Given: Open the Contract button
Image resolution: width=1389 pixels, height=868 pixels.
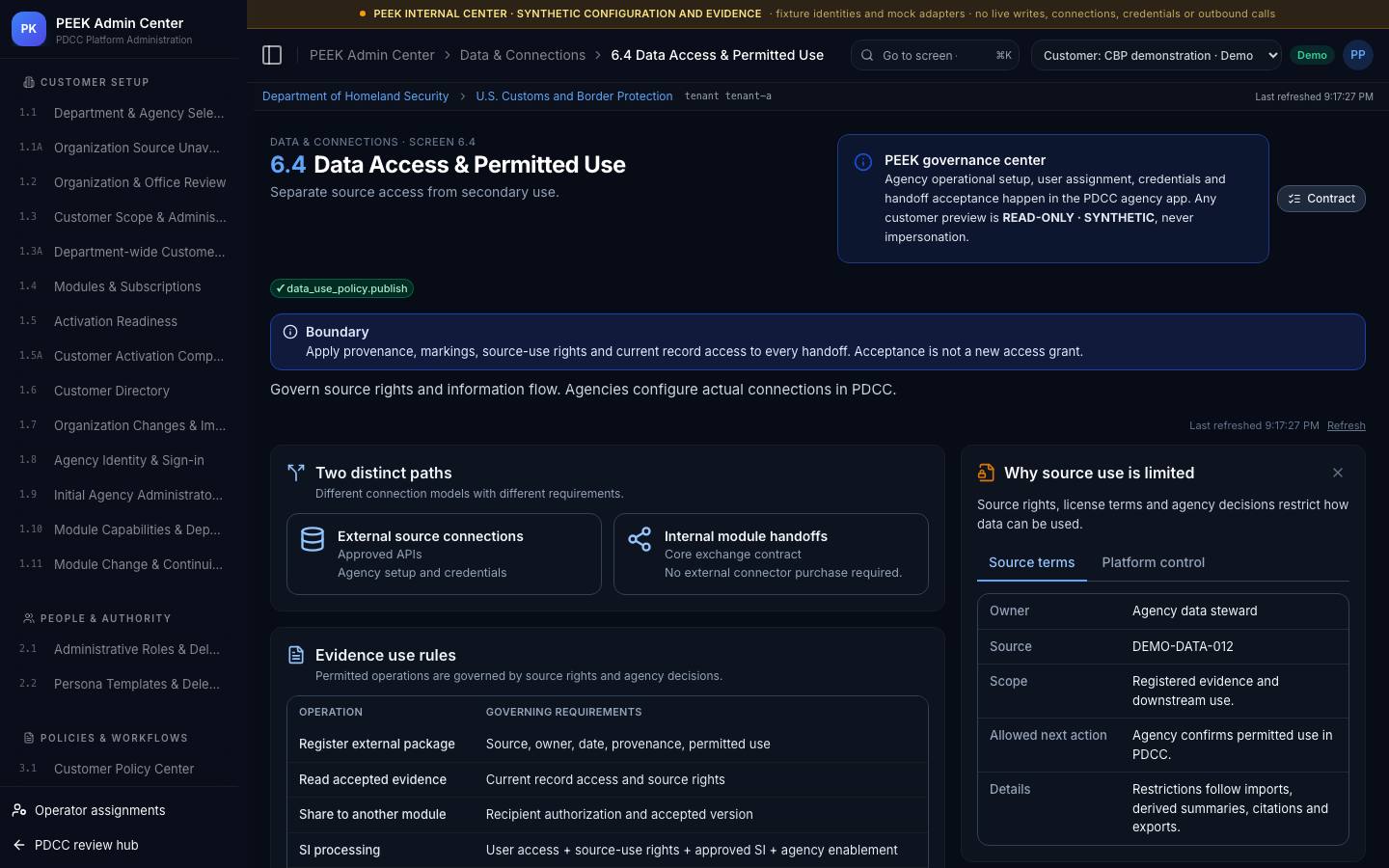Looking at the screenshot, I should click(1321, 199).
